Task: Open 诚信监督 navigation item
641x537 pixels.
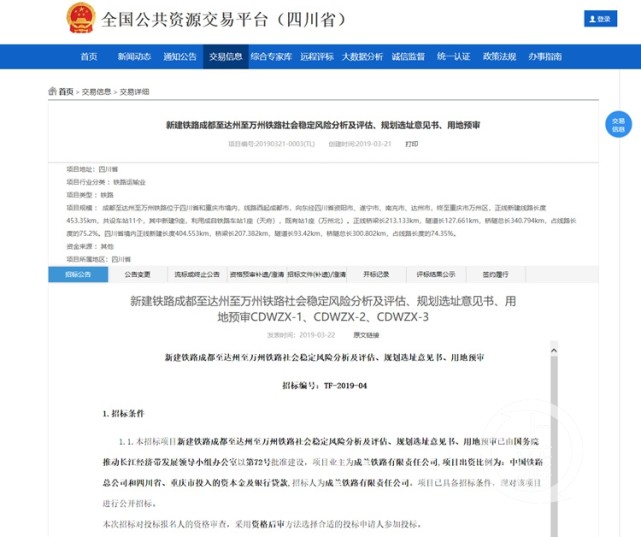Action: 408,56
